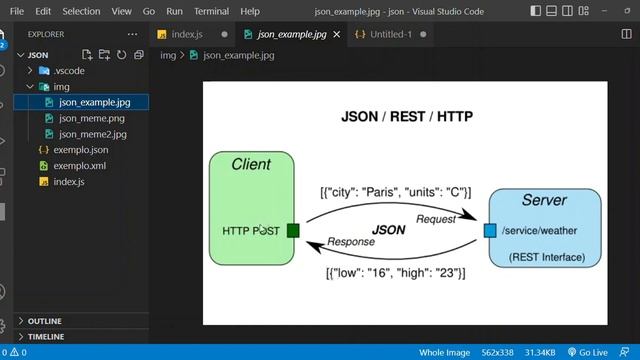640x360 pixels.
Task: Click the .vscode folder icon
Action: coord(44,71)
